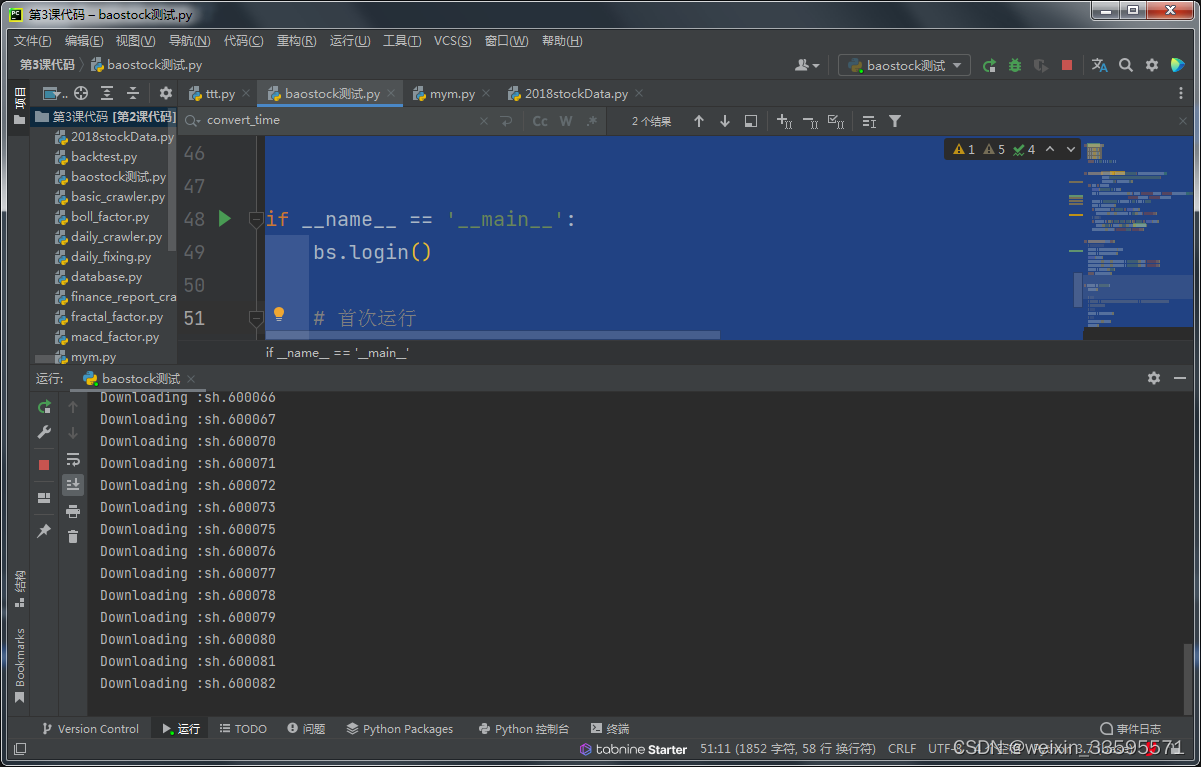Open backtest.py in project tree

pos(104,157)
